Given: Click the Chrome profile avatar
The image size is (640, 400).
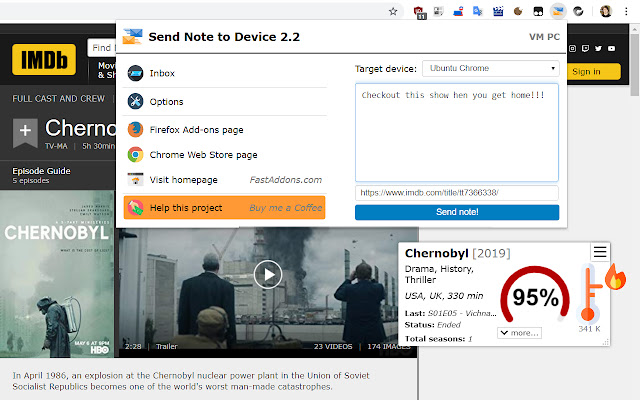Looking at the screenshot, I should coord(606,12).
